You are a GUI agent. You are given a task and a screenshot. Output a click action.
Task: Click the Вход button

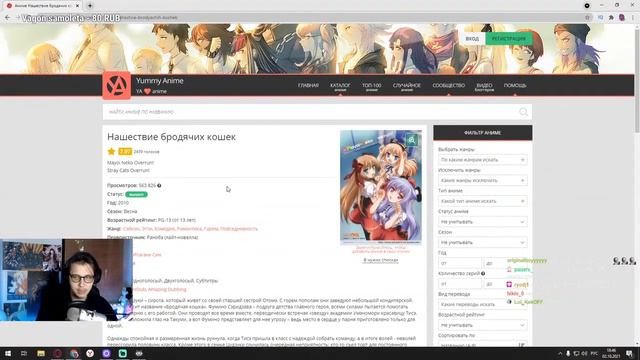pyautogui.click(x=472, y=39)
